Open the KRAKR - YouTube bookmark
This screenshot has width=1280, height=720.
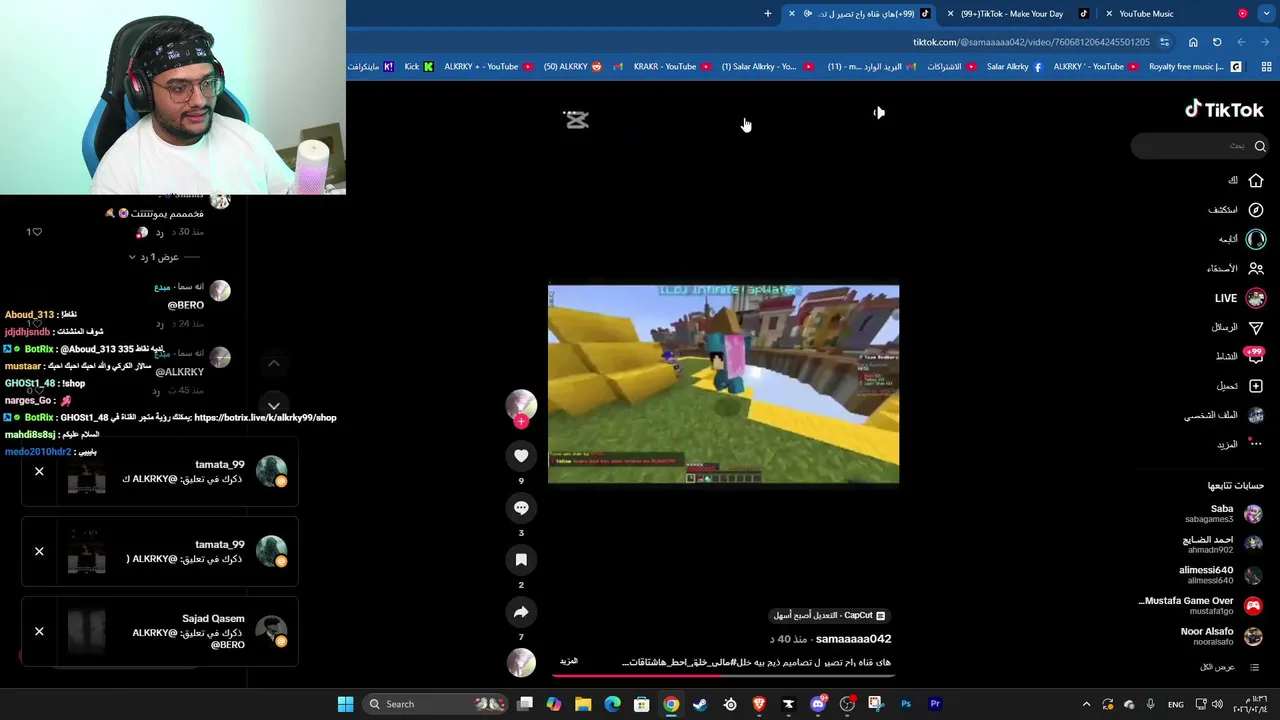(x=672, y=67)
